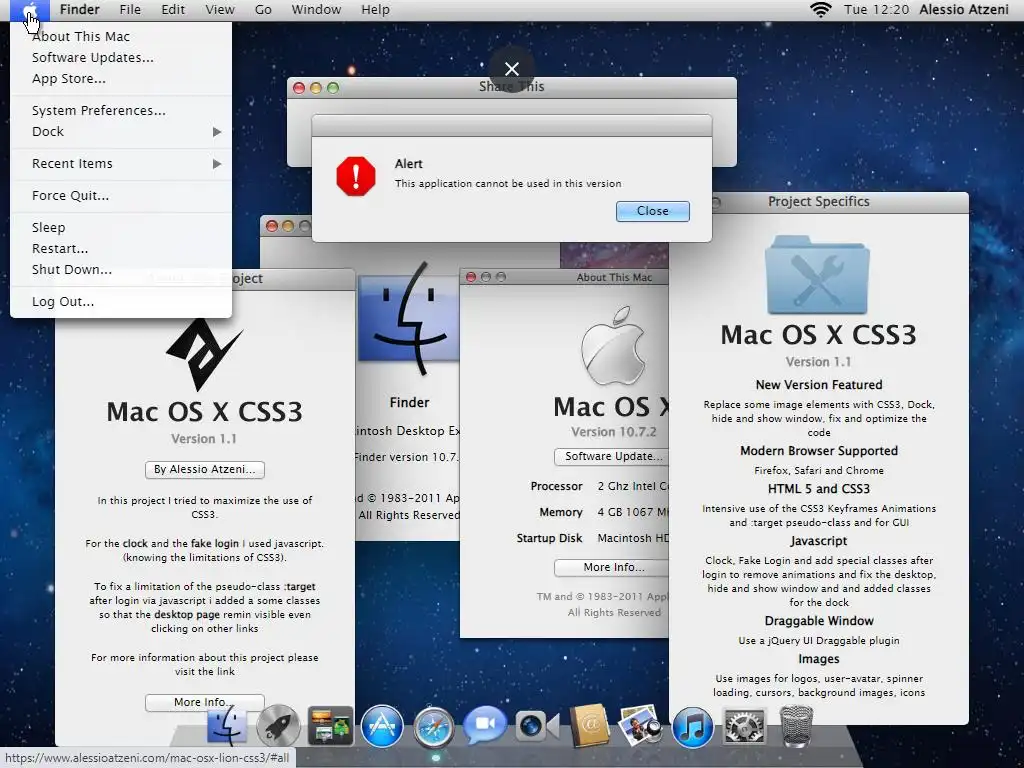Click the Wi-Fi status icon
Image resolution: width=1024 pixels, height=768 pixels.
[x=820, y=10]
